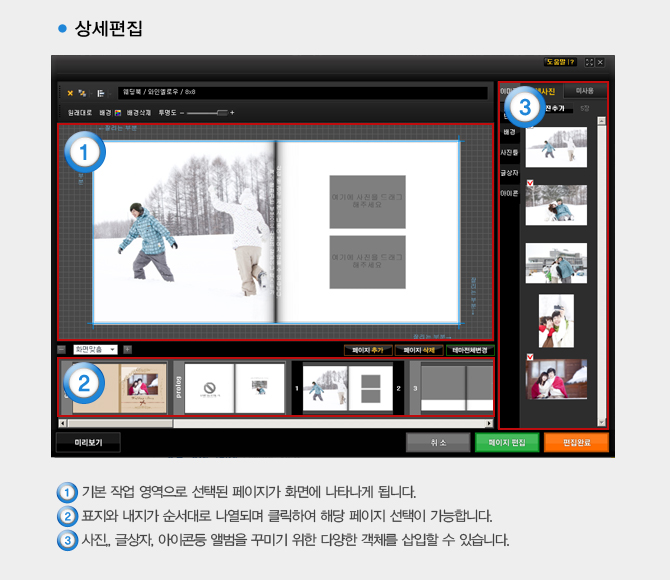The width and height of the screenshot is (670, 580).
Task: Select the cover page thumbnail in page strip
Action: click(116, 388)
